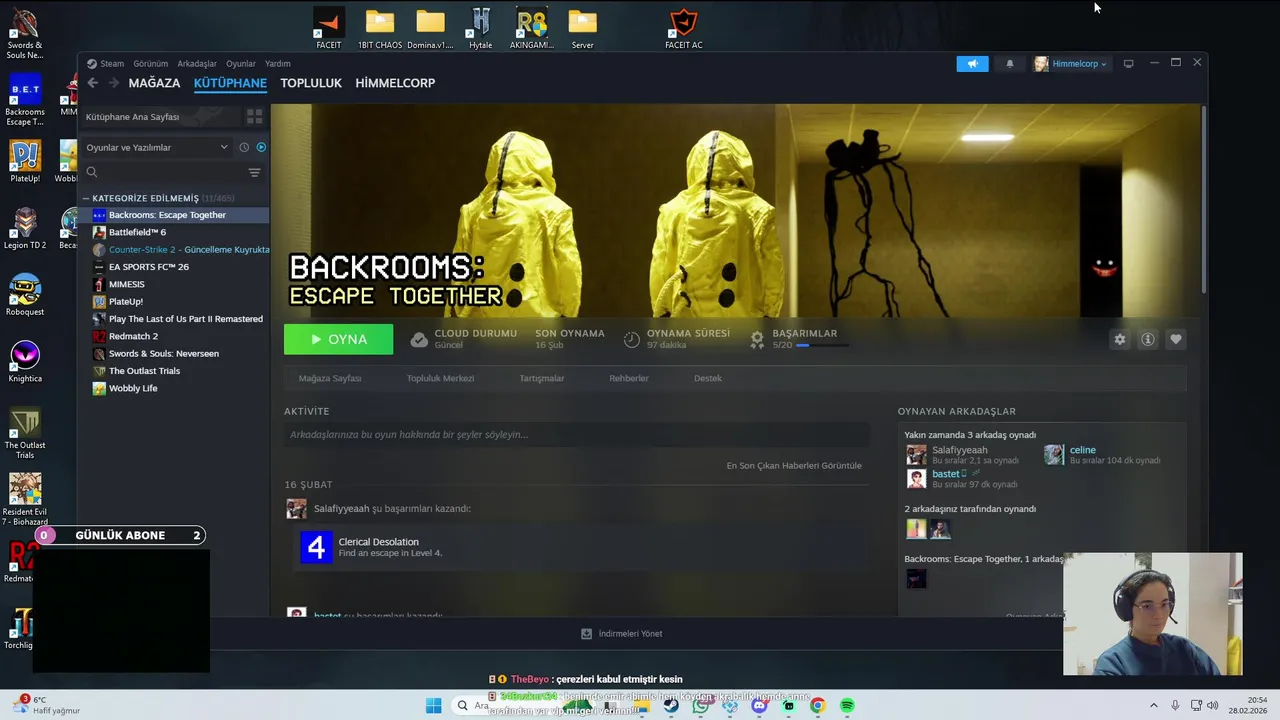Go to the KÜTÜPHANE tab
This screenshot has width=1280, height=720.
[230, 83]
